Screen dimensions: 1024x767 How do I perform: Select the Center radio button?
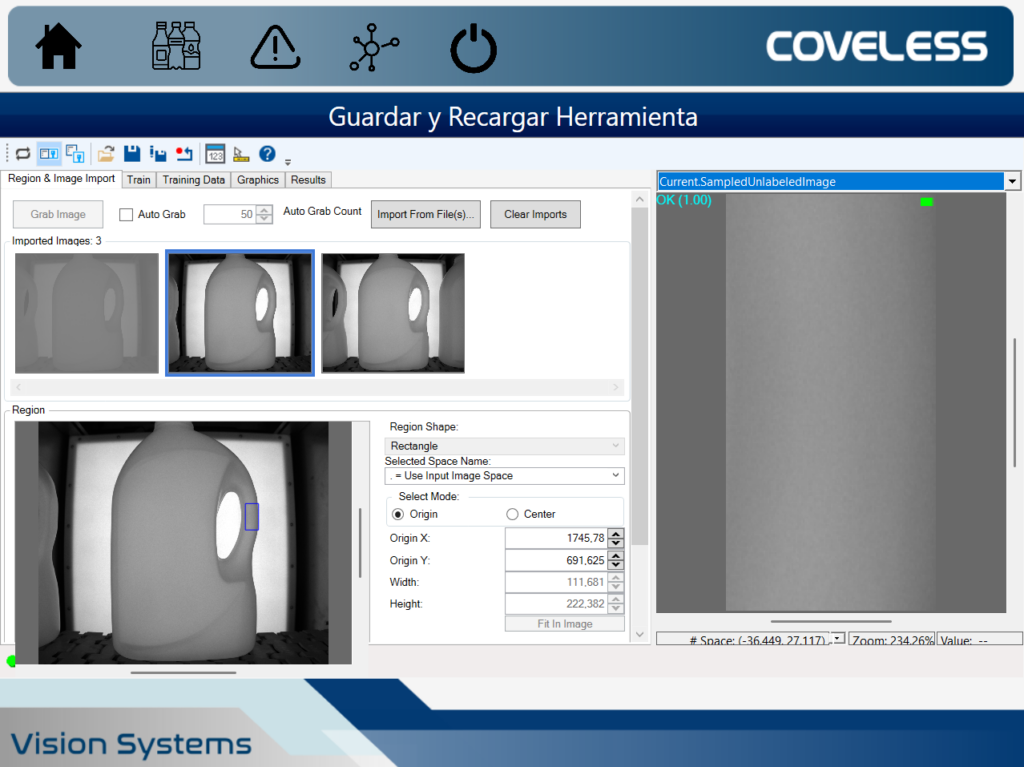click(x=513, y=514)
